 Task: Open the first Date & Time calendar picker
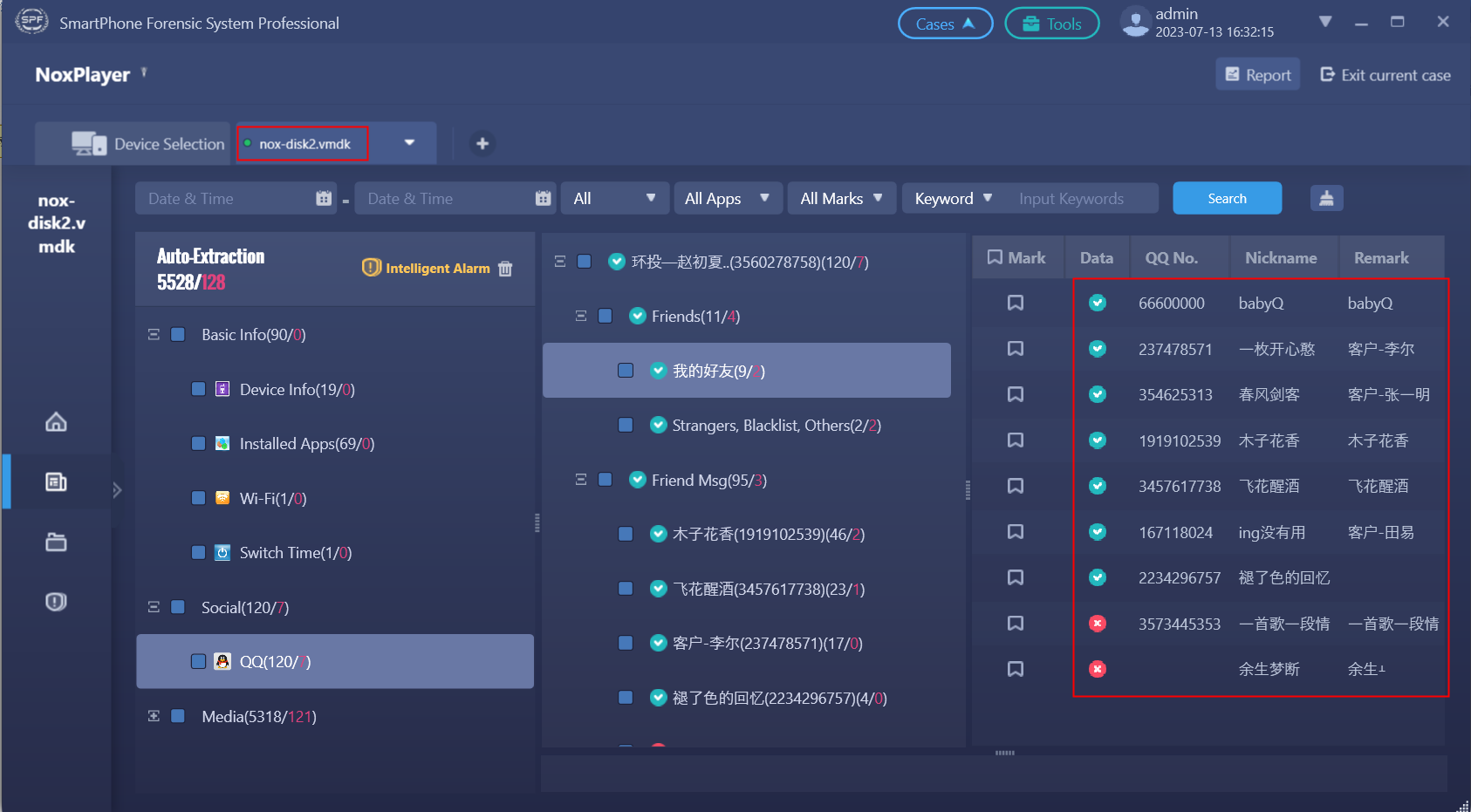[x=324, y=199]
